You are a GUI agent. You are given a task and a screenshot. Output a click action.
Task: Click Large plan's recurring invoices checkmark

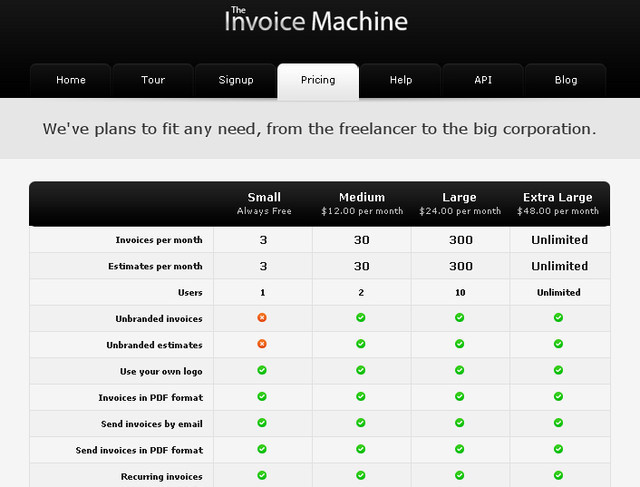[460, 475]
